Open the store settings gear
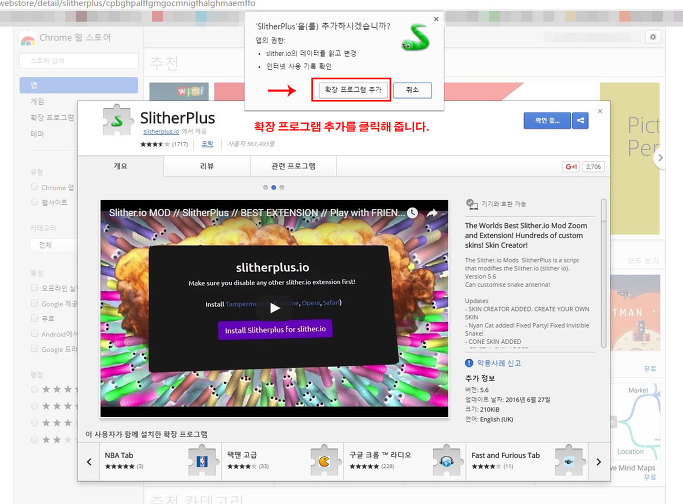Viewport: 683px width, 504px height. point(653,37)
